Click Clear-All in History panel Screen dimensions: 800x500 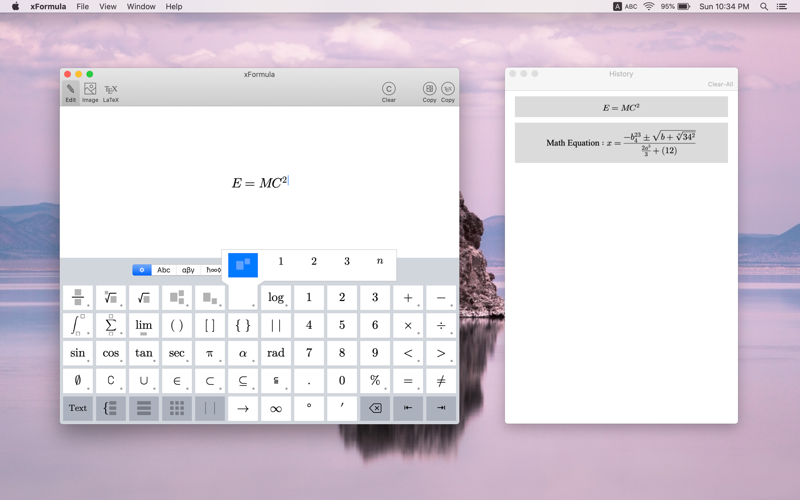click(x=720, y=84)
